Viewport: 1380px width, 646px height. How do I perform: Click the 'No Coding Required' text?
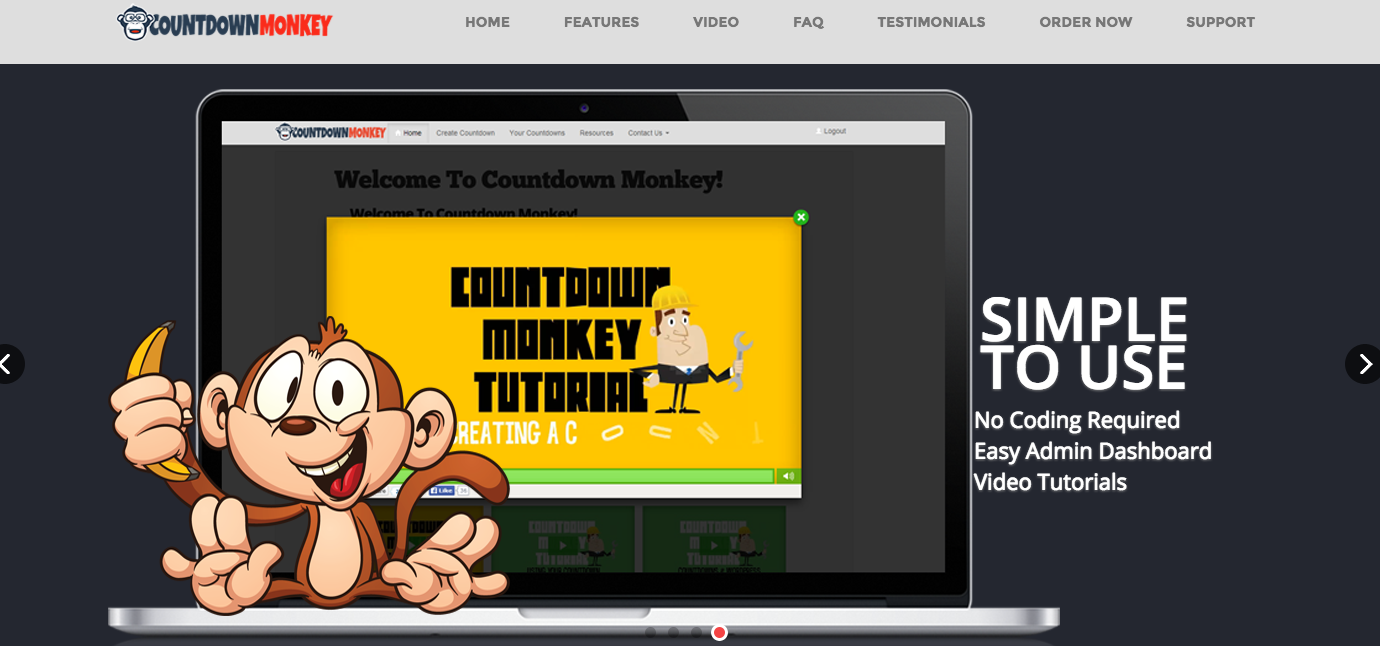tap(1077, 420)
